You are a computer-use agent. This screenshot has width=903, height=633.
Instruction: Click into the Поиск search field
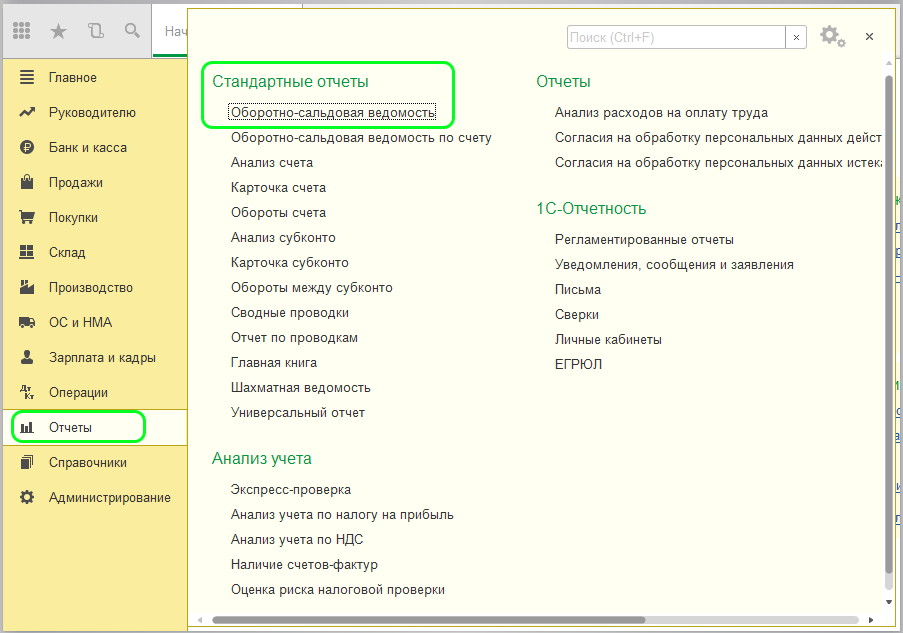click(675, 37)
